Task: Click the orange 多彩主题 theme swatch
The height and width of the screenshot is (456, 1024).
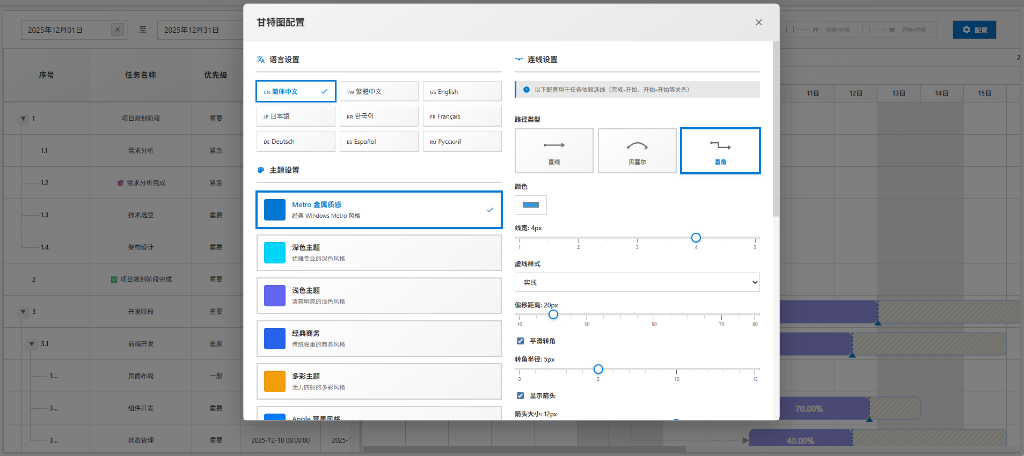Action: click(275, 381)
